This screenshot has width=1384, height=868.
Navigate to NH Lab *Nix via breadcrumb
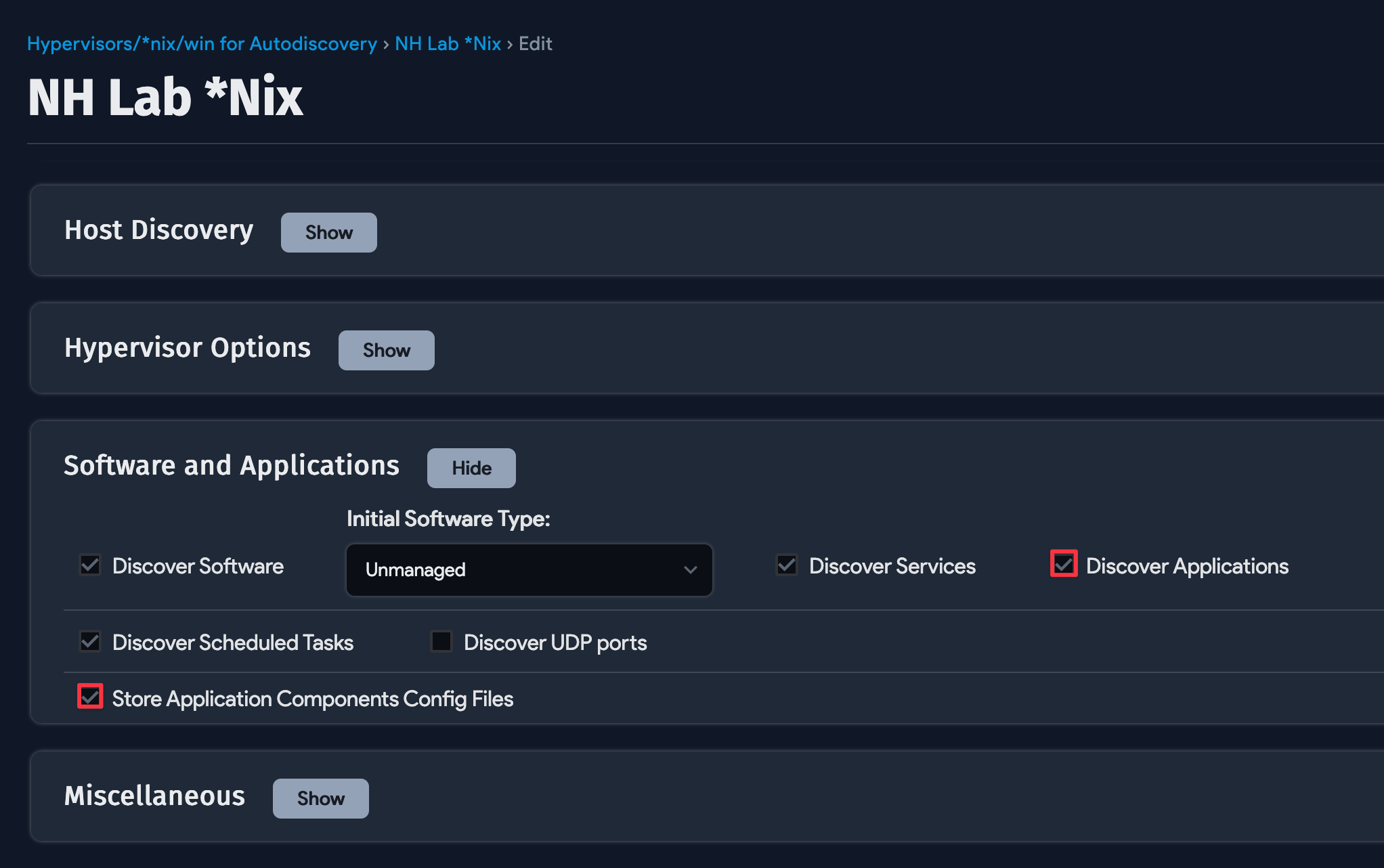pyautogui.click(x=448, y=43)
